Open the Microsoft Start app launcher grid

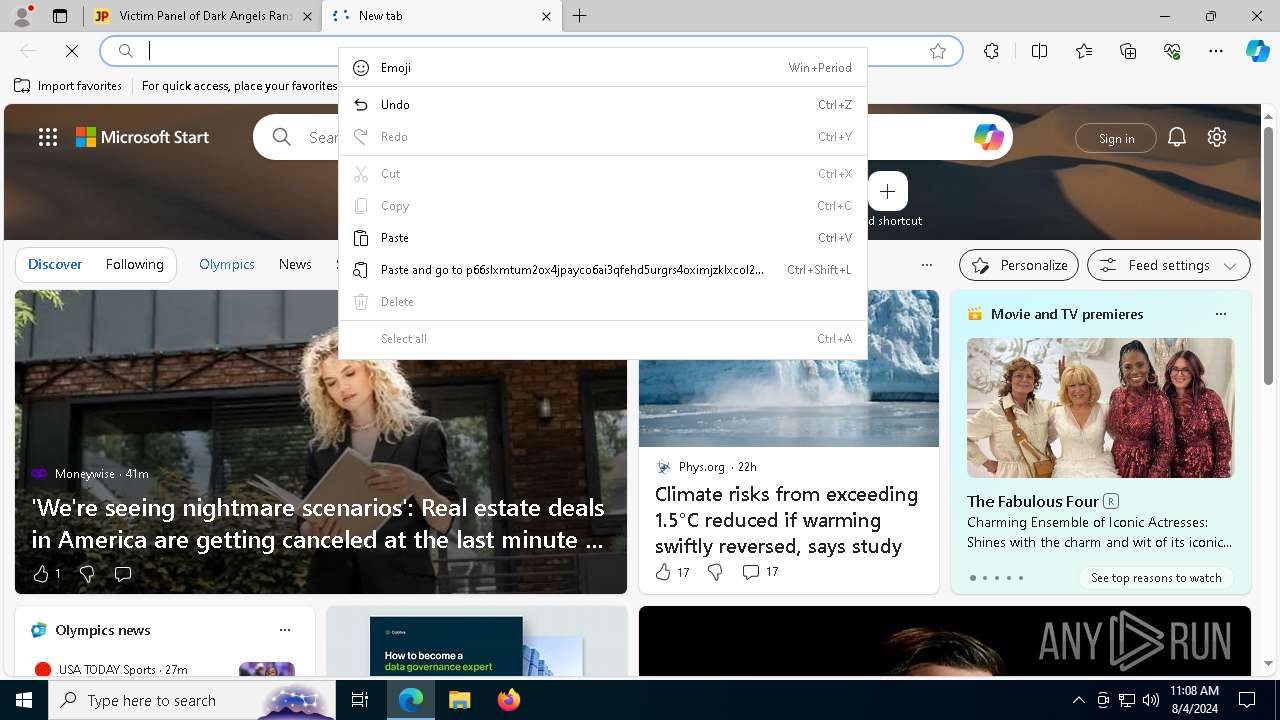[48, 137]
